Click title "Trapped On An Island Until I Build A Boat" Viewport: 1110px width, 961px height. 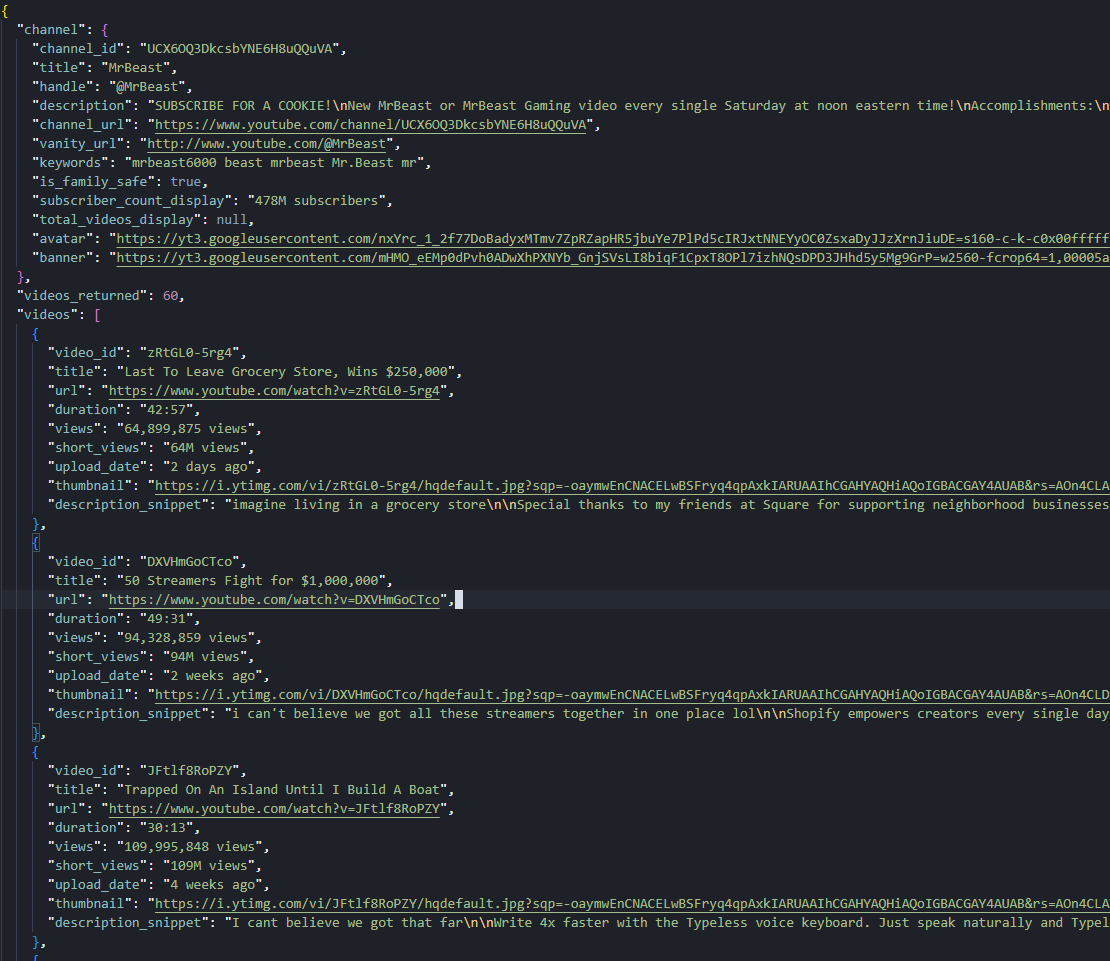(x=282, y=790)
